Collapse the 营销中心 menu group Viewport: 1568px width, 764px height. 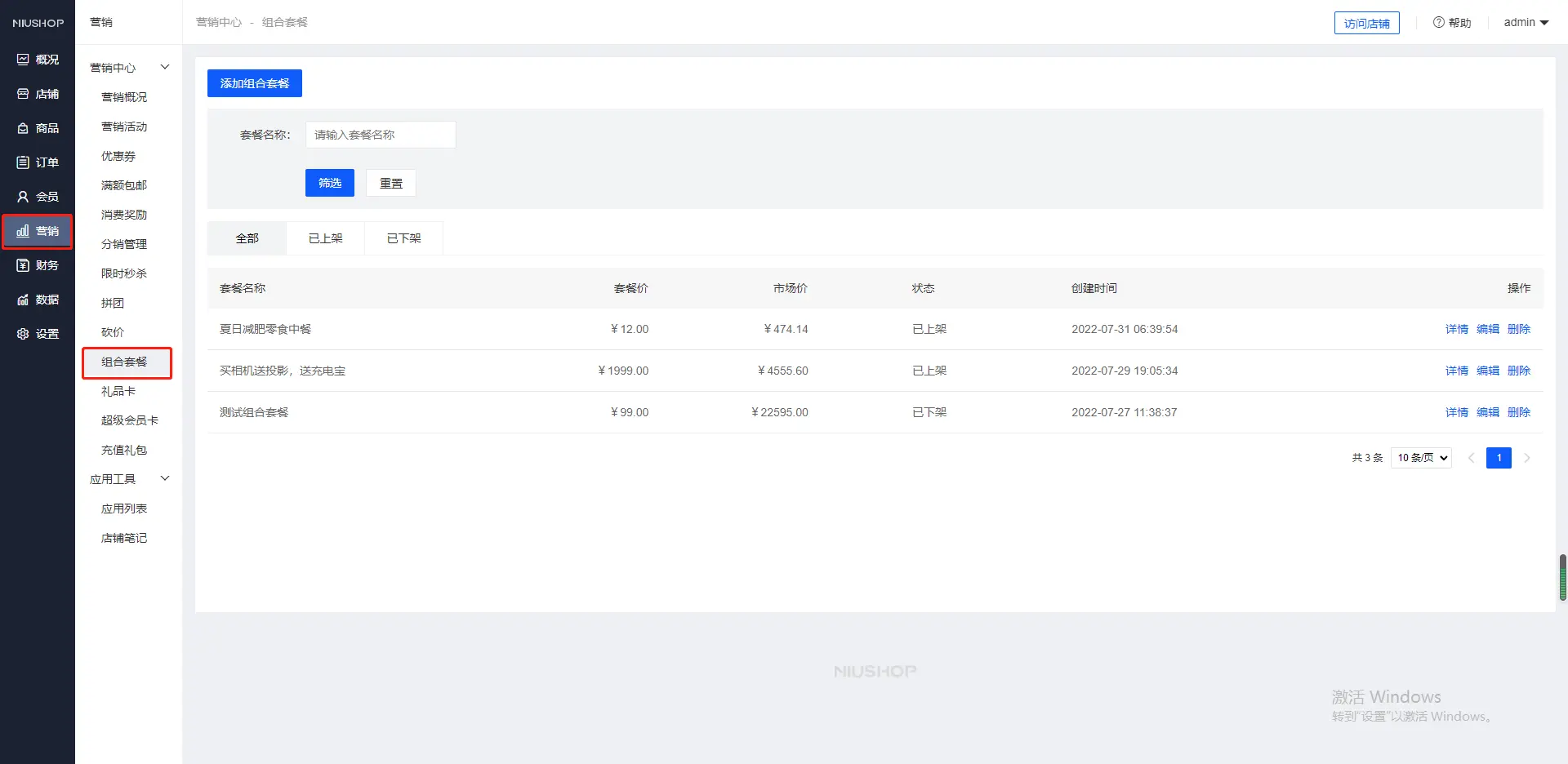tap(164, 67)
